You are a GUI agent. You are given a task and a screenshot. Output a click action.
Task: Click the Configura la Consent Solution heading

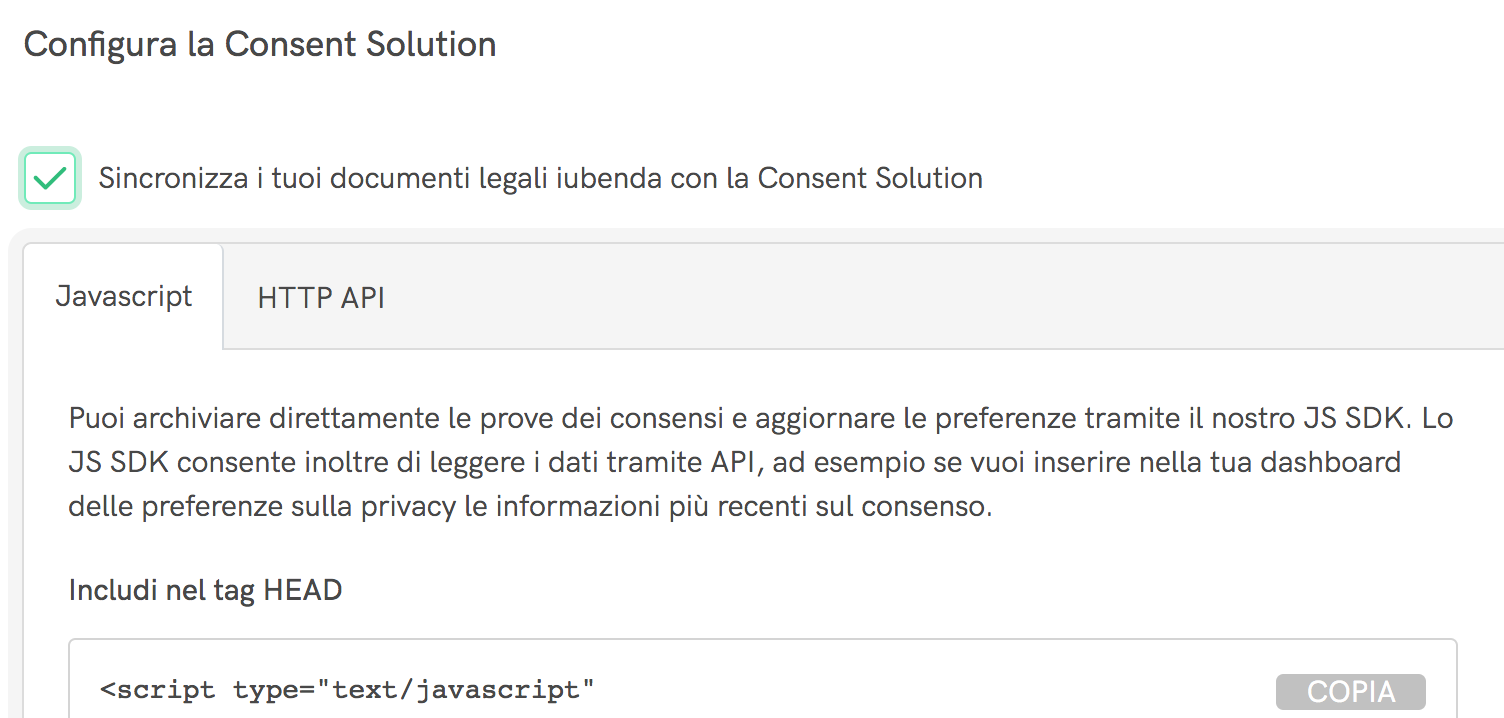click(261, 44)
